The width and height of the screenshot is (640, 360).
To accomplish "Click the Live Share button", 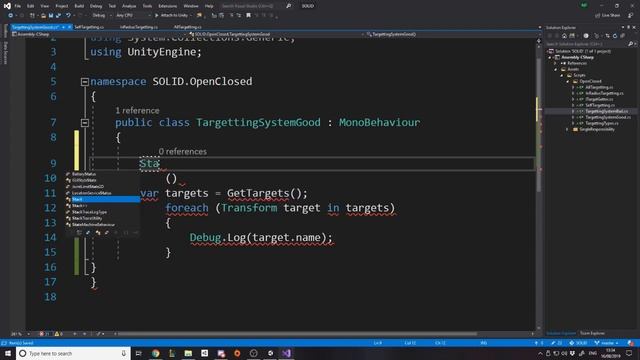I will pos(607,16).
